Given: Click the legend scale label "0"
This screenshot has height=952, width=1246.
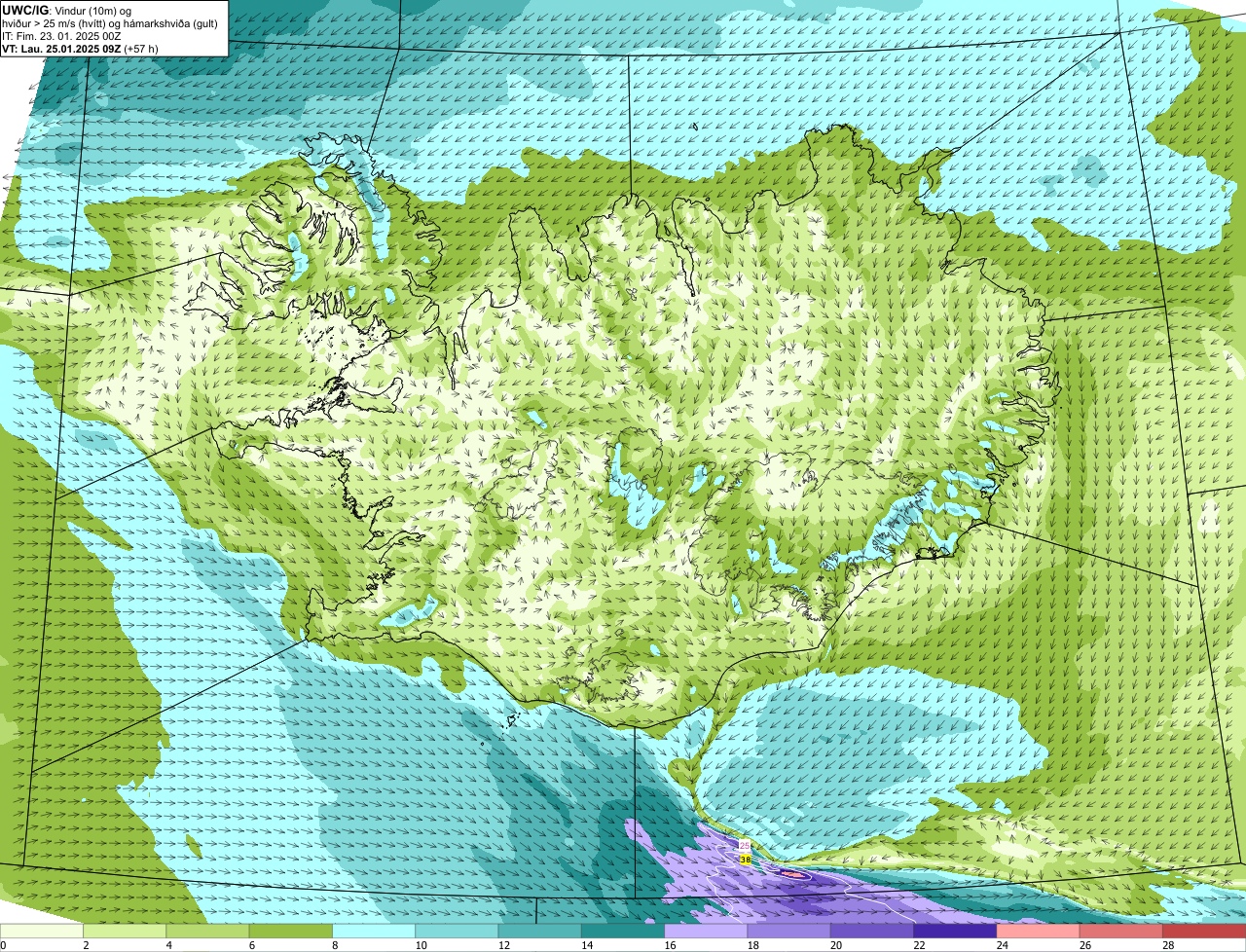Looking at the screenshot, I should 3,945.
